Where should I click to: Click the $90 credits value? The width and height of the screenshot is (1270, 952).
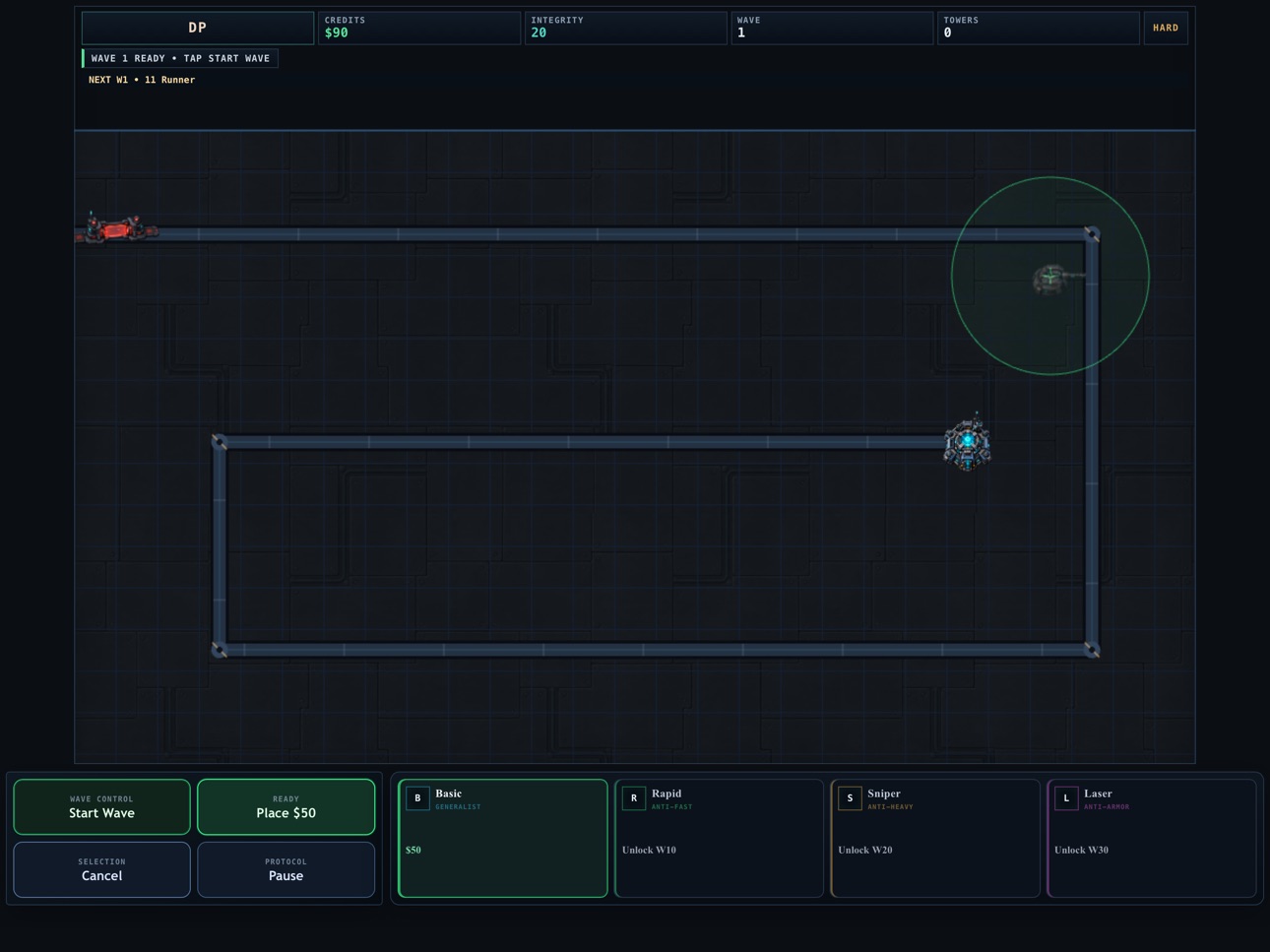[x=337, y=33]
